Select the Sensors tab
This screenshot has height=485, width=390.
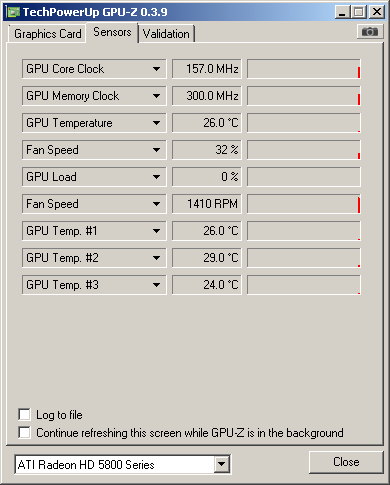pyautogui.click(x=112, y=32)
